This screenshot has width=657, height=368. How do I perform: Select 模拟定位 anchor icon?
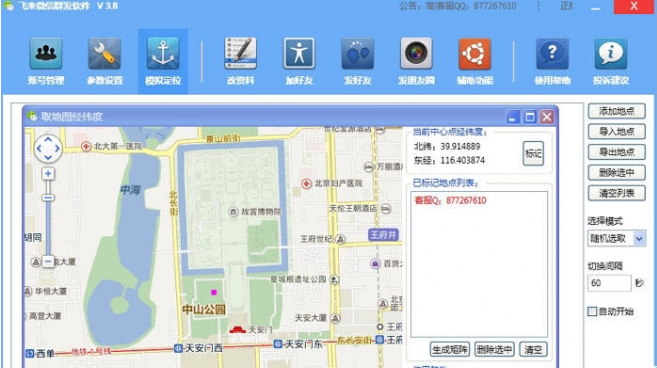click(163, 53)
